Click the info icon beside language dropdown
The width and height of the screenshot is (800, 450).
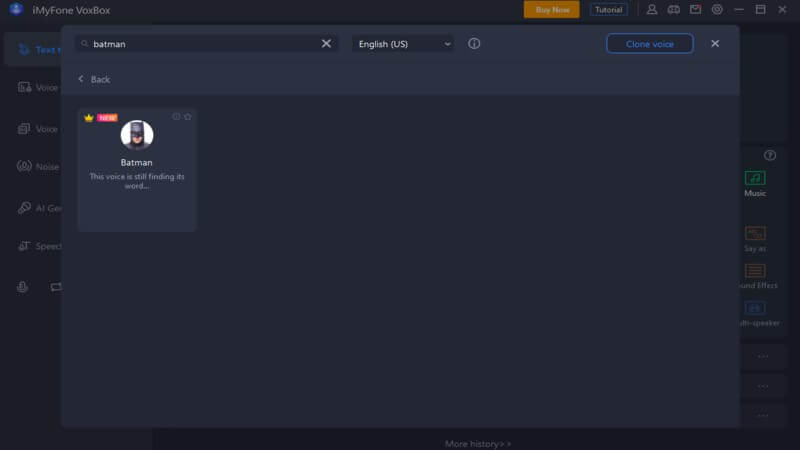(x=474, y=44)
